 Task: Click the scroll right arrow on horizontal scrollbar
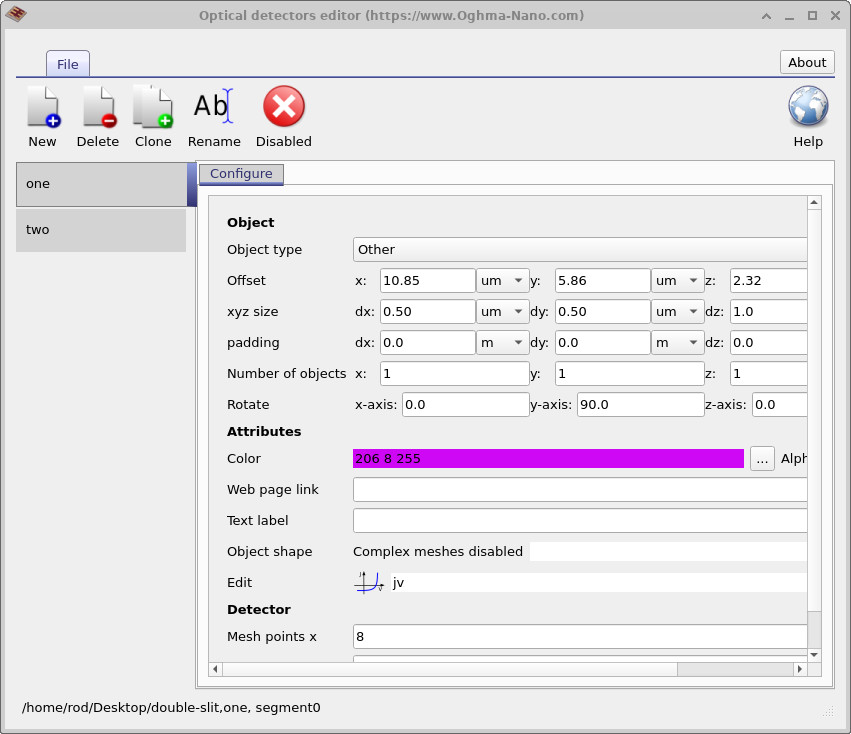(x=798, y=669)
